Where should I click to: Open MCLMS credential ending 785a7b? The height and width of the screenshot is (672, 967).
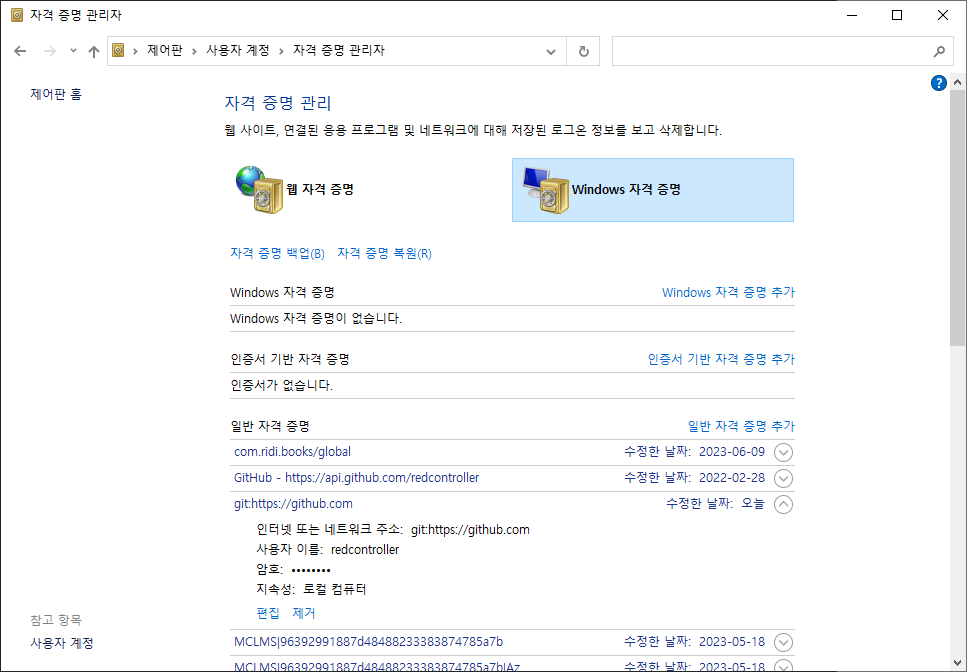(368, 642)
